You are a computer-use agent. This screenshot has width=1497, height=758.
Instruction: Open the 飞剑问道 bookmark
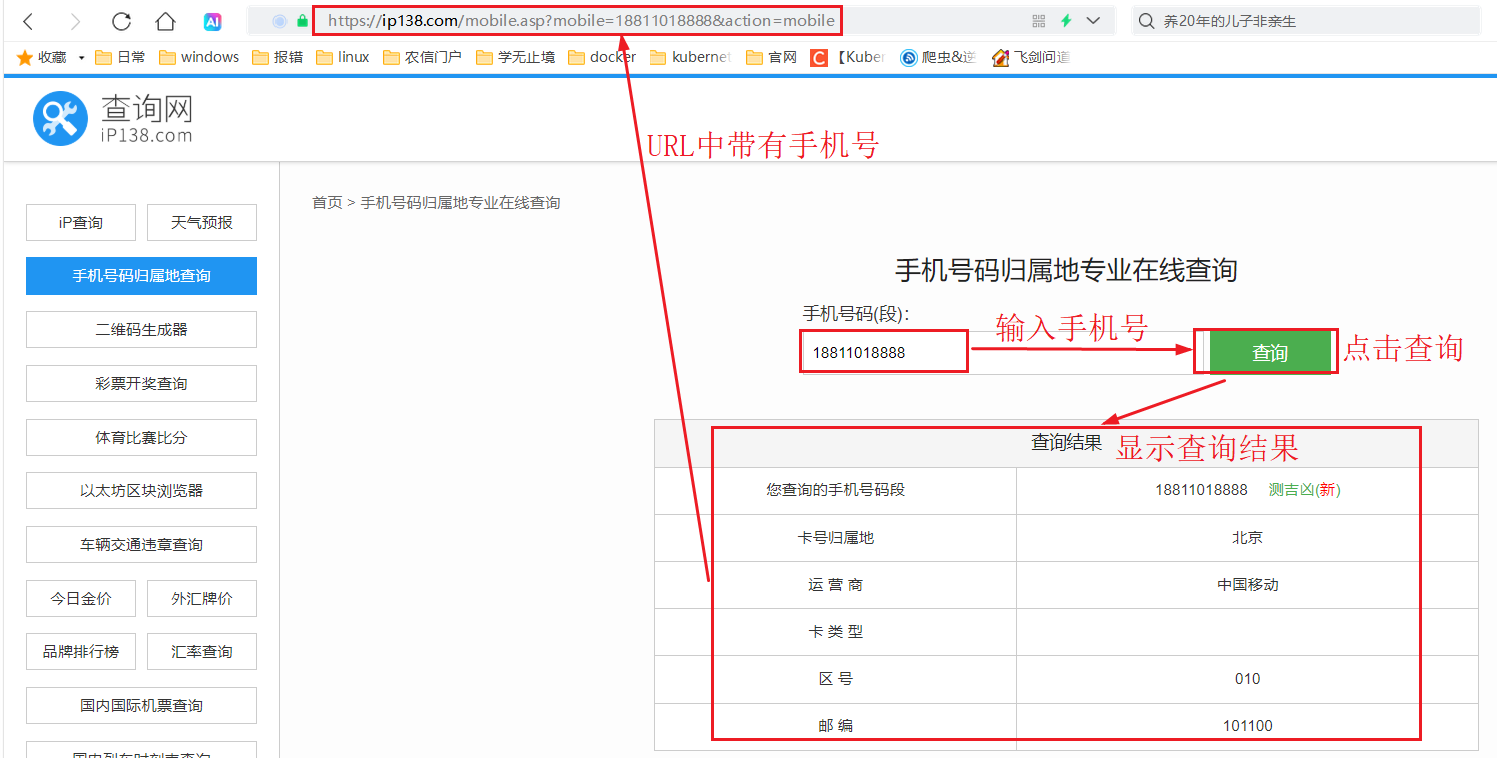1030,57
